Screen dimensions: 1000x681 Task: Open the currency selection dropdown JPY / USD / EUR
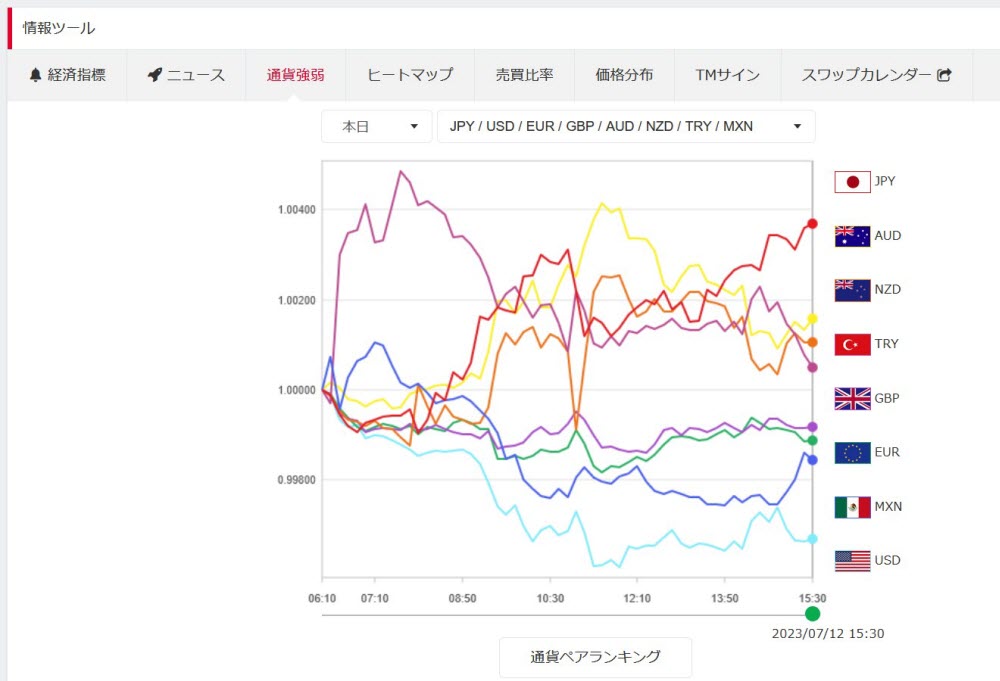tap(626, 126)
